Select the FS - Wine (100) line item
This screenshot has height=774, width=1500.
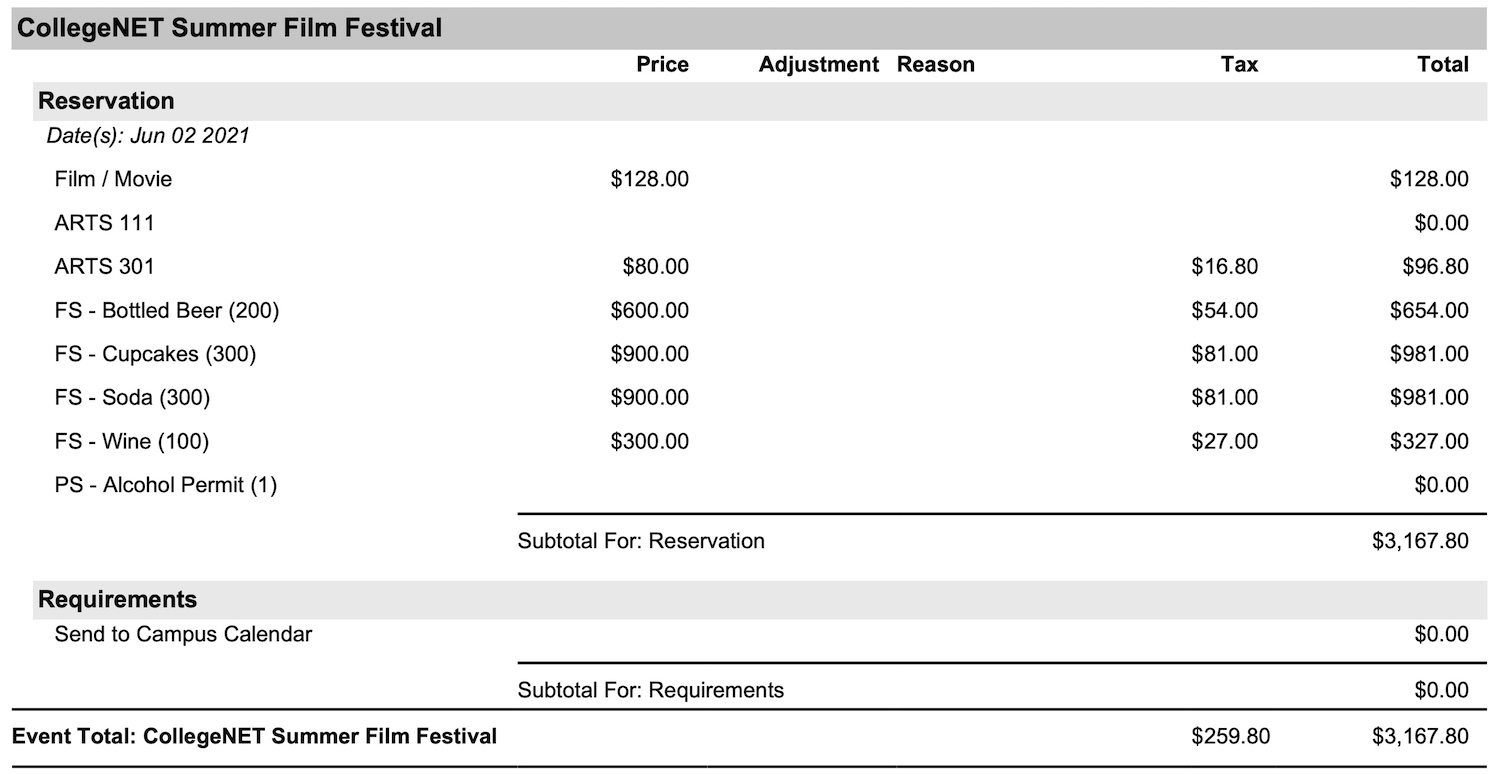(x=132, y=442)
